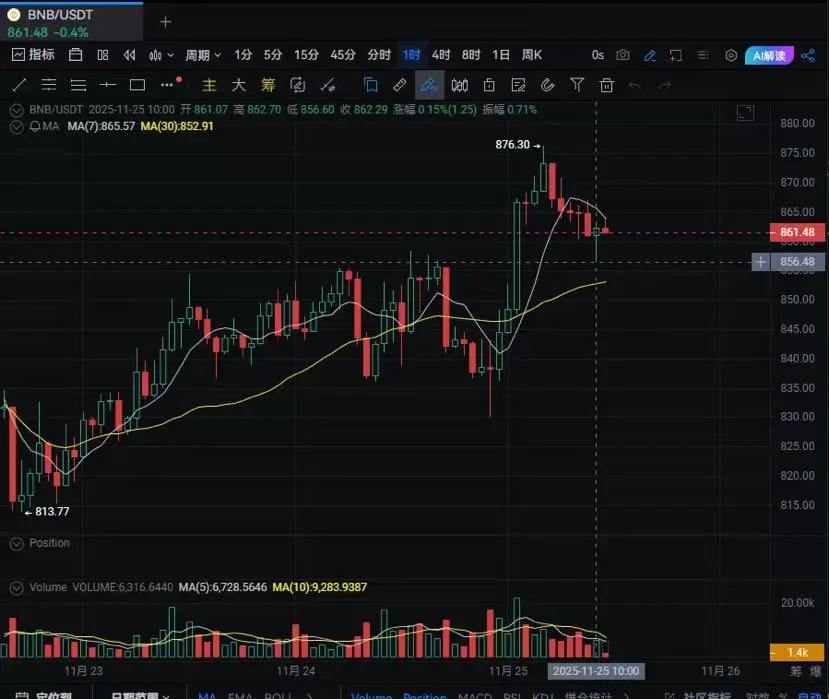Switch to the 4时 timeframe

[x=441, y=55]
